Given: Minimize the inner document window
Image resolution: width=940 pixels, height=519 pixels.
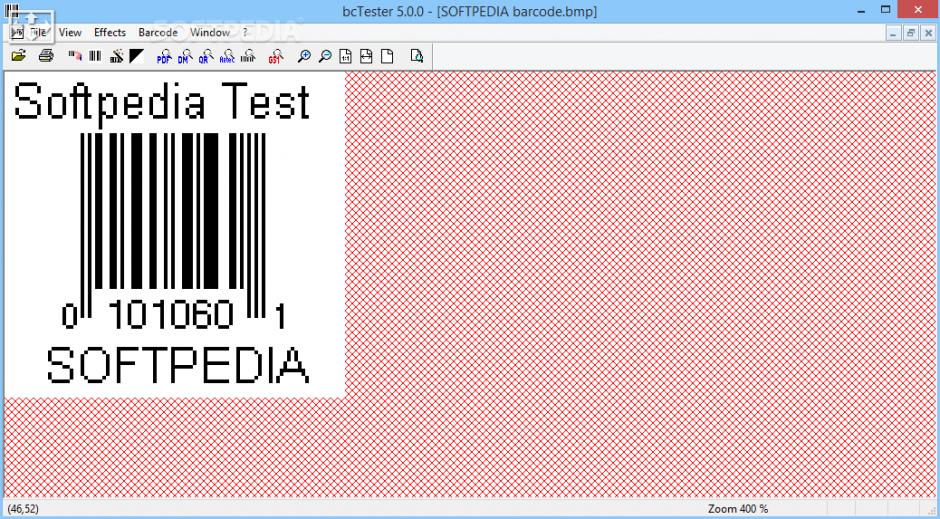Looking at the screenshot, I should (x=893, y=34).
